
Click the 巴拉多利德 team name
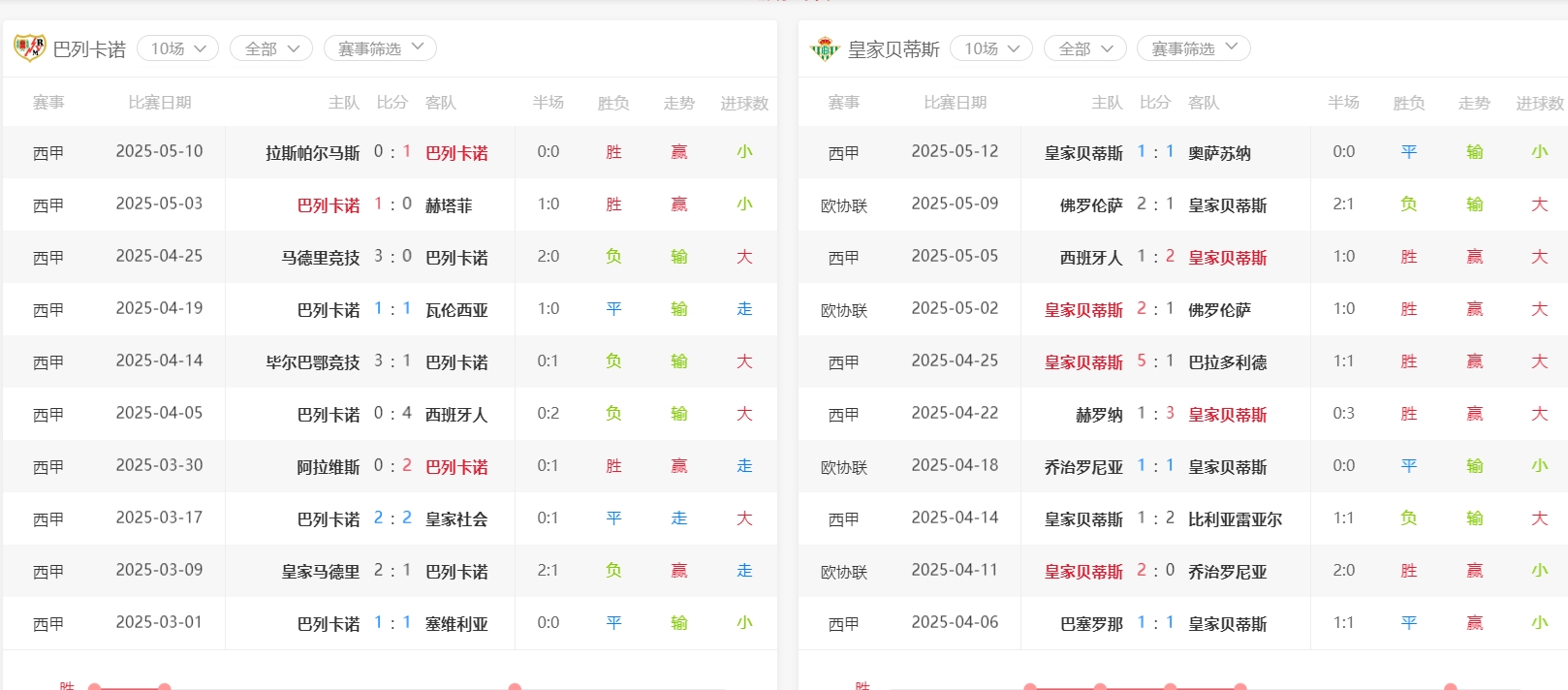point(1227,362)
